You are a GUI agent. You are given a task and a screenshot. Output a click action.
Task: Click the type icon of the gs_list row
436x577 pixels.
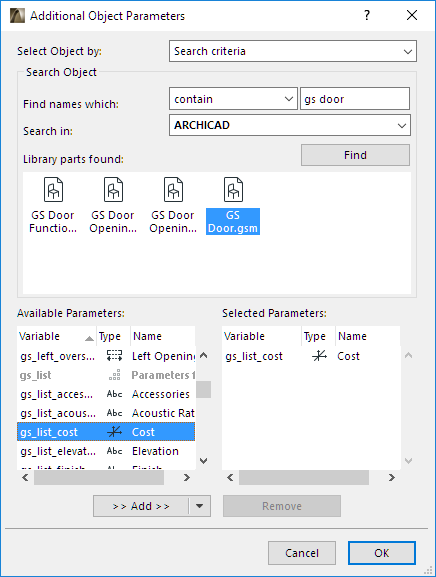(x=114, y=375)
